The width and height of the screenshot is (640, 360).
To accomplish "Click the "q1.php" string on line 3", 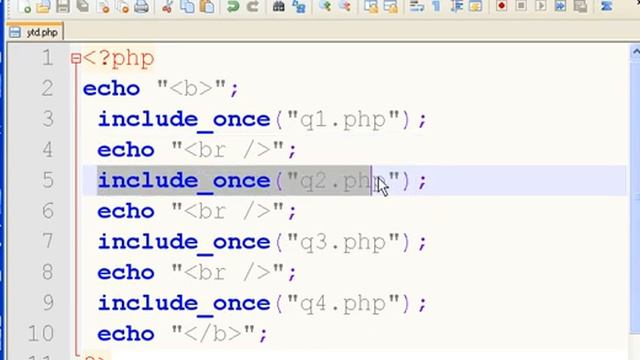I will point(343,120).
